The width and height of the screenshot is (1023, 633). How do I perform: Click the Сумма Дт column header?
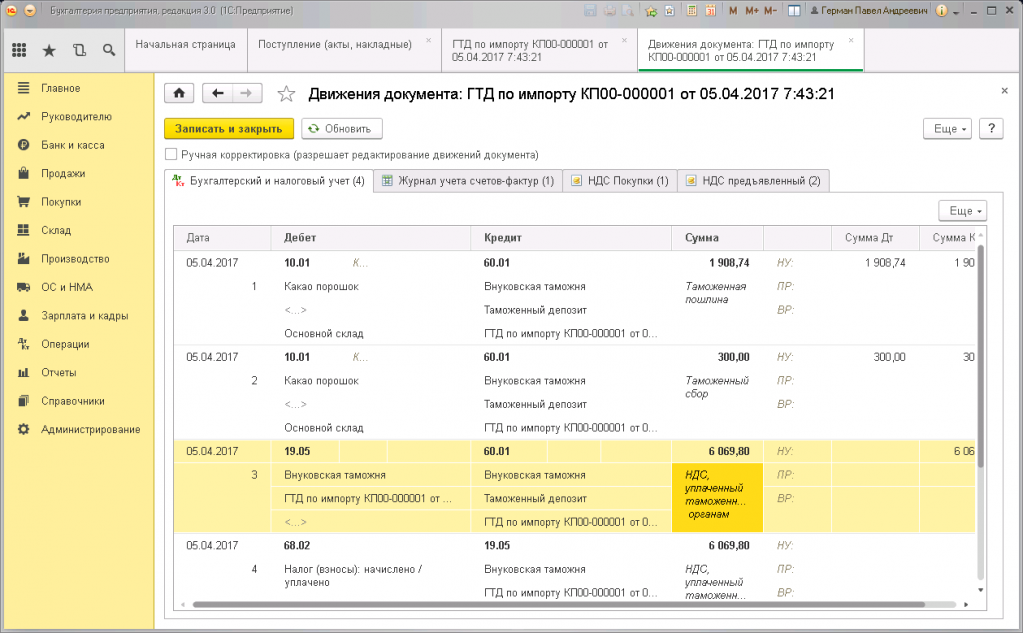click(875, 238)
